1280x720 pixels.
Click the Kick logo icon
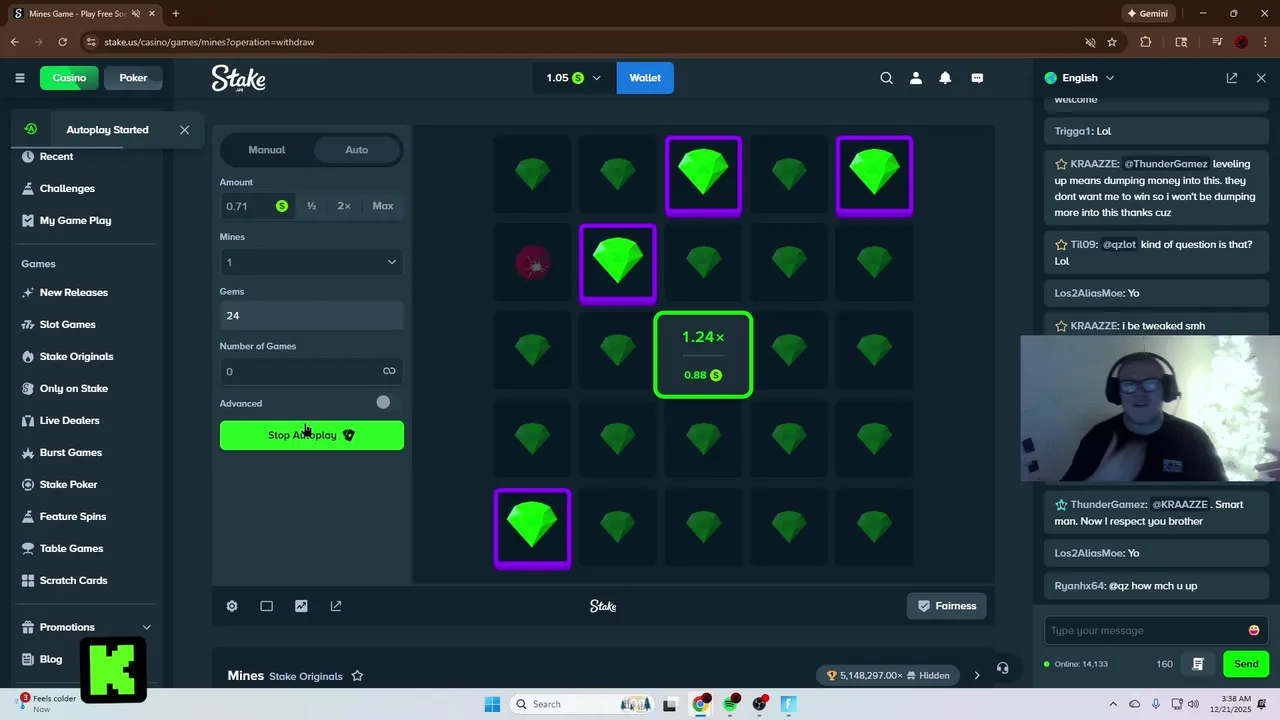(113, 668)
